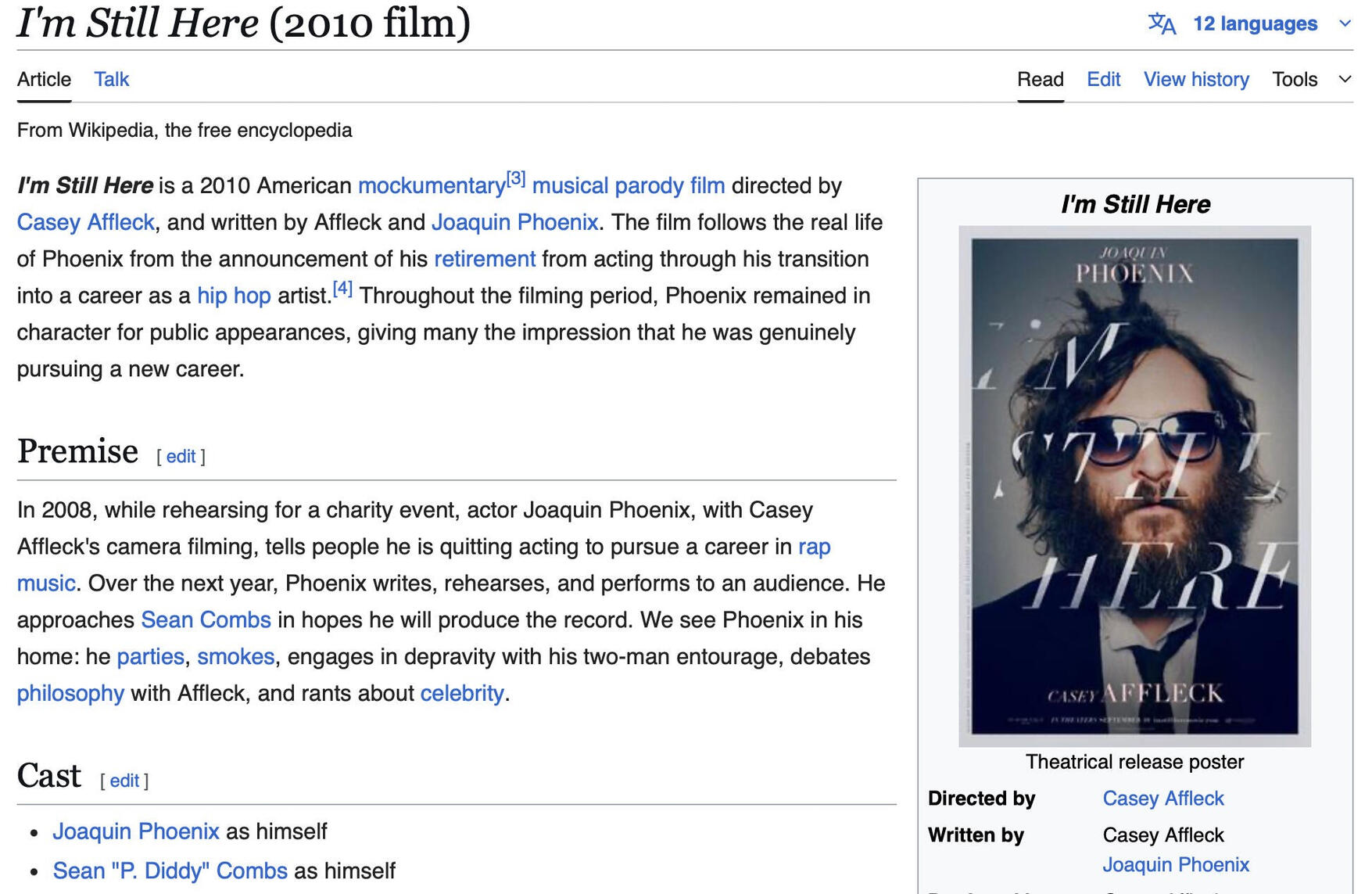Open the Edit tab
This screenshot has height=894, width=1372.
click(x=1103, y=79)
